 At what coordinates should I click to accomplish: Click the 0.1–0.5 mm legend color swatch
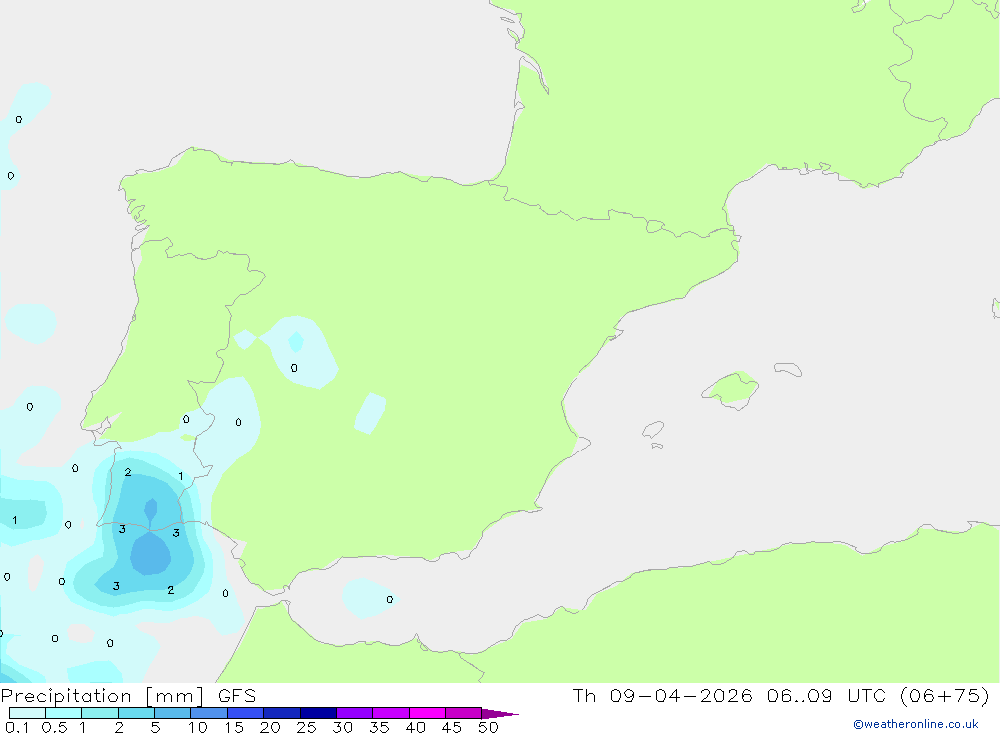(x=27, y=713)
